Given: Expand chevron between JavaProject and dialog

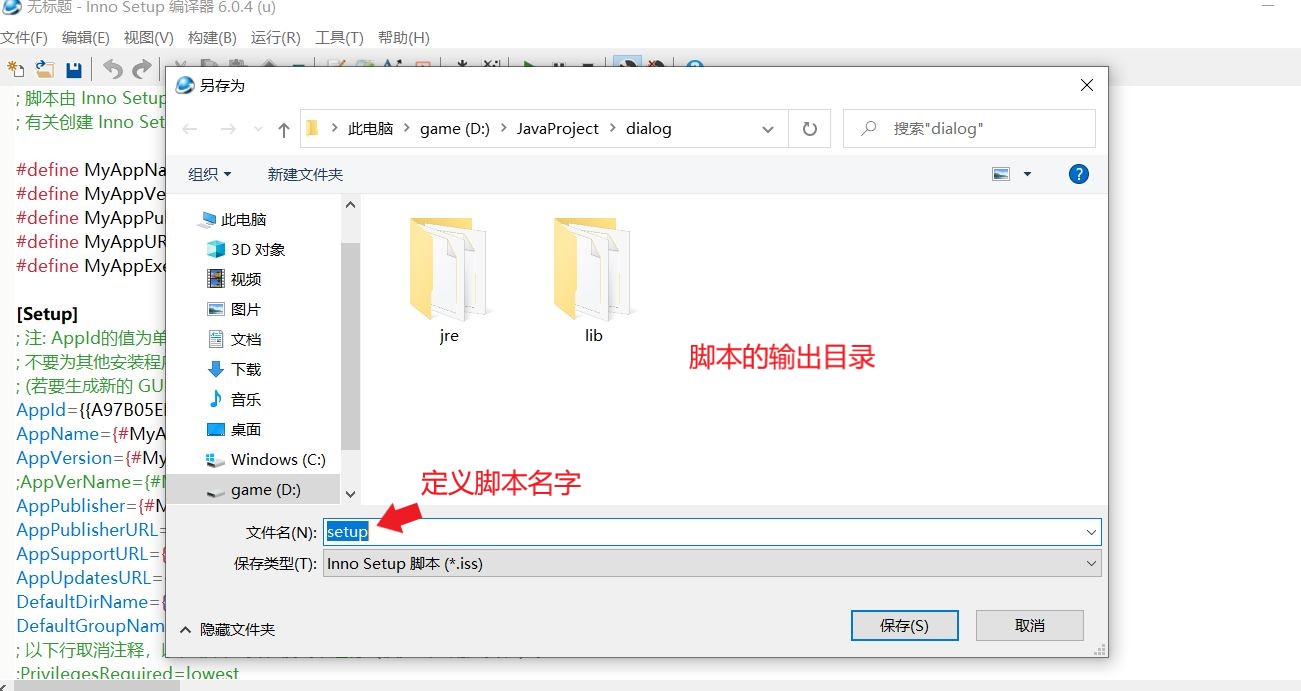Looking at the screenshot, I should click(613, 129).
